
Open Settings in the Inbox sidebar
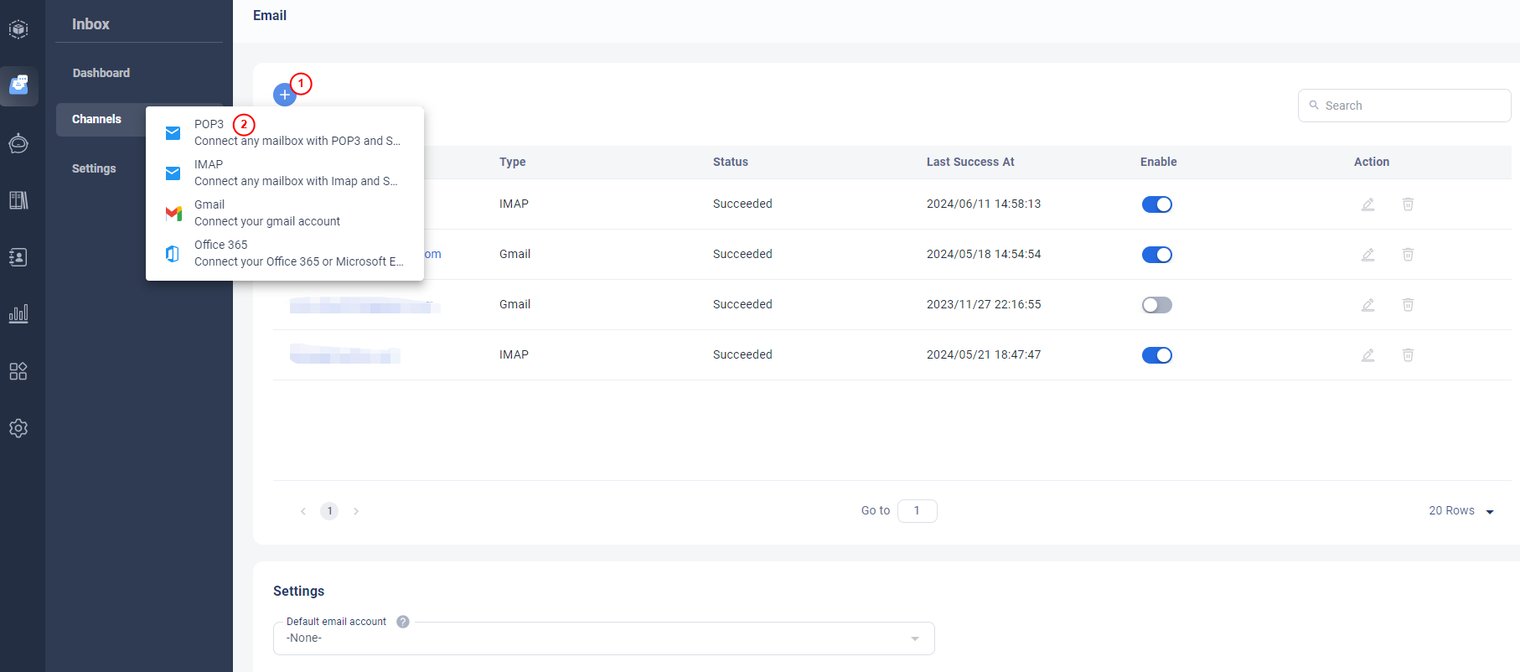pos(94,169)
